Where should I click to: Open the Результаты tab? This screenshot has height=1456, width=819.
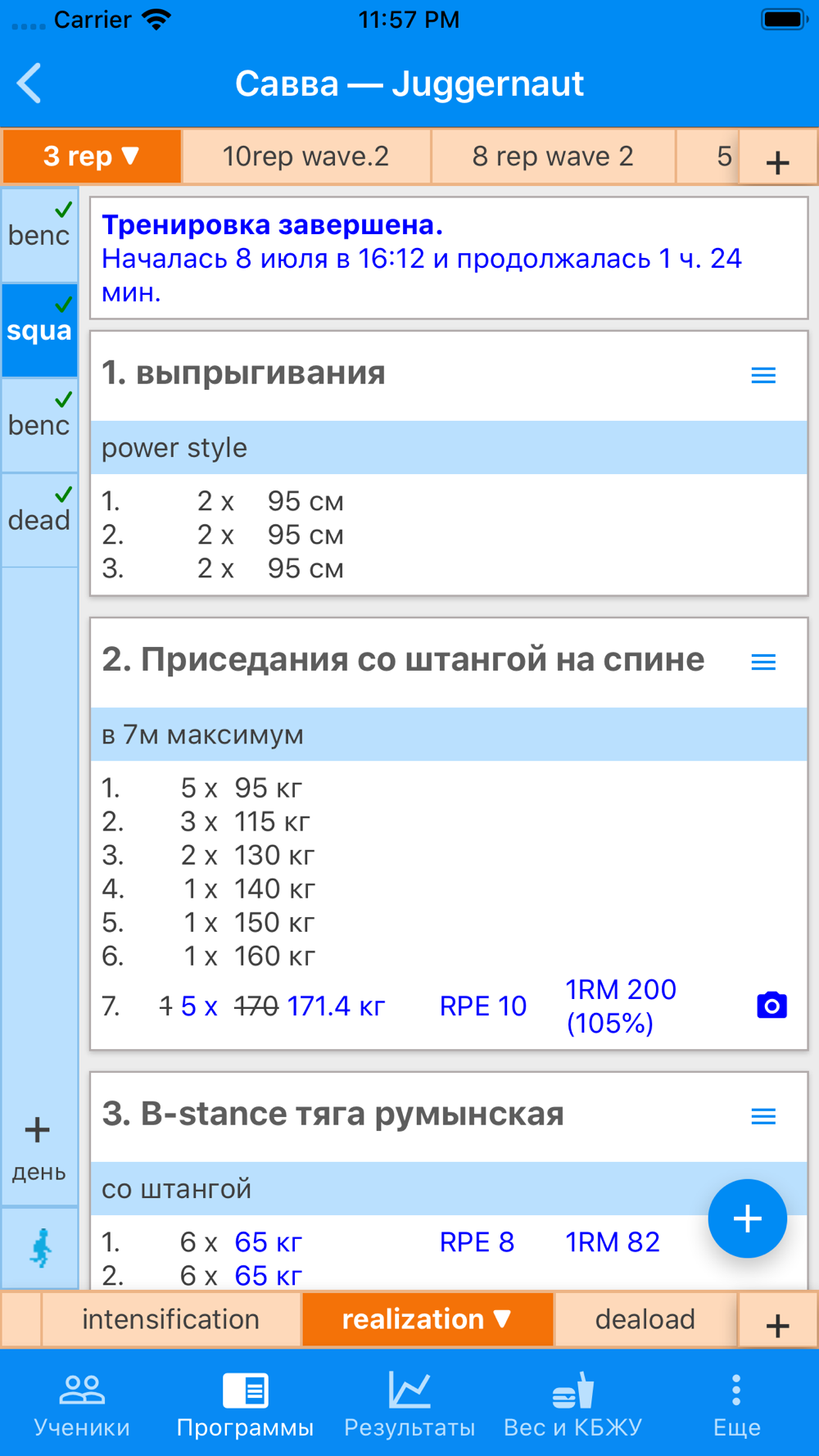coord(409,1404)
